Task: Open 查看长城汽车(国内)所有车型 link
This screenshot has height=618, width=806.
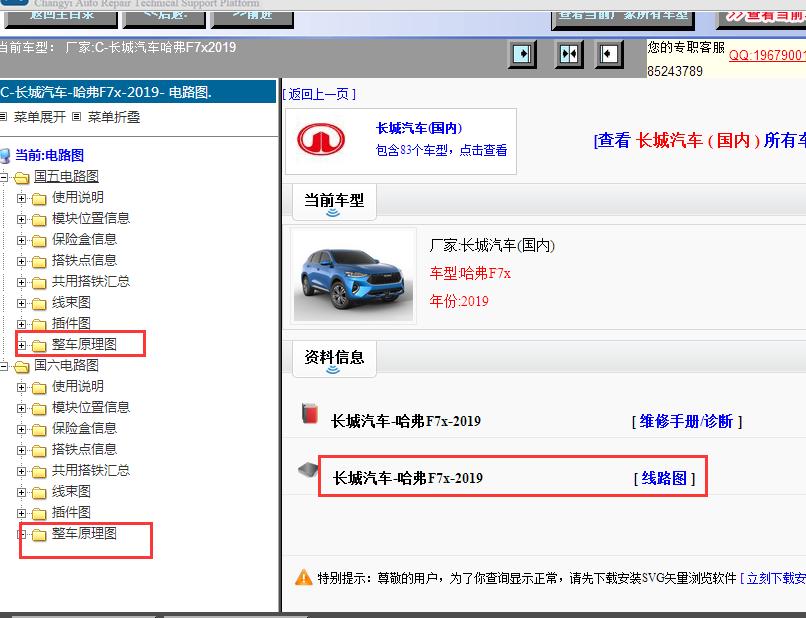Action: click(x=700, y=140)
